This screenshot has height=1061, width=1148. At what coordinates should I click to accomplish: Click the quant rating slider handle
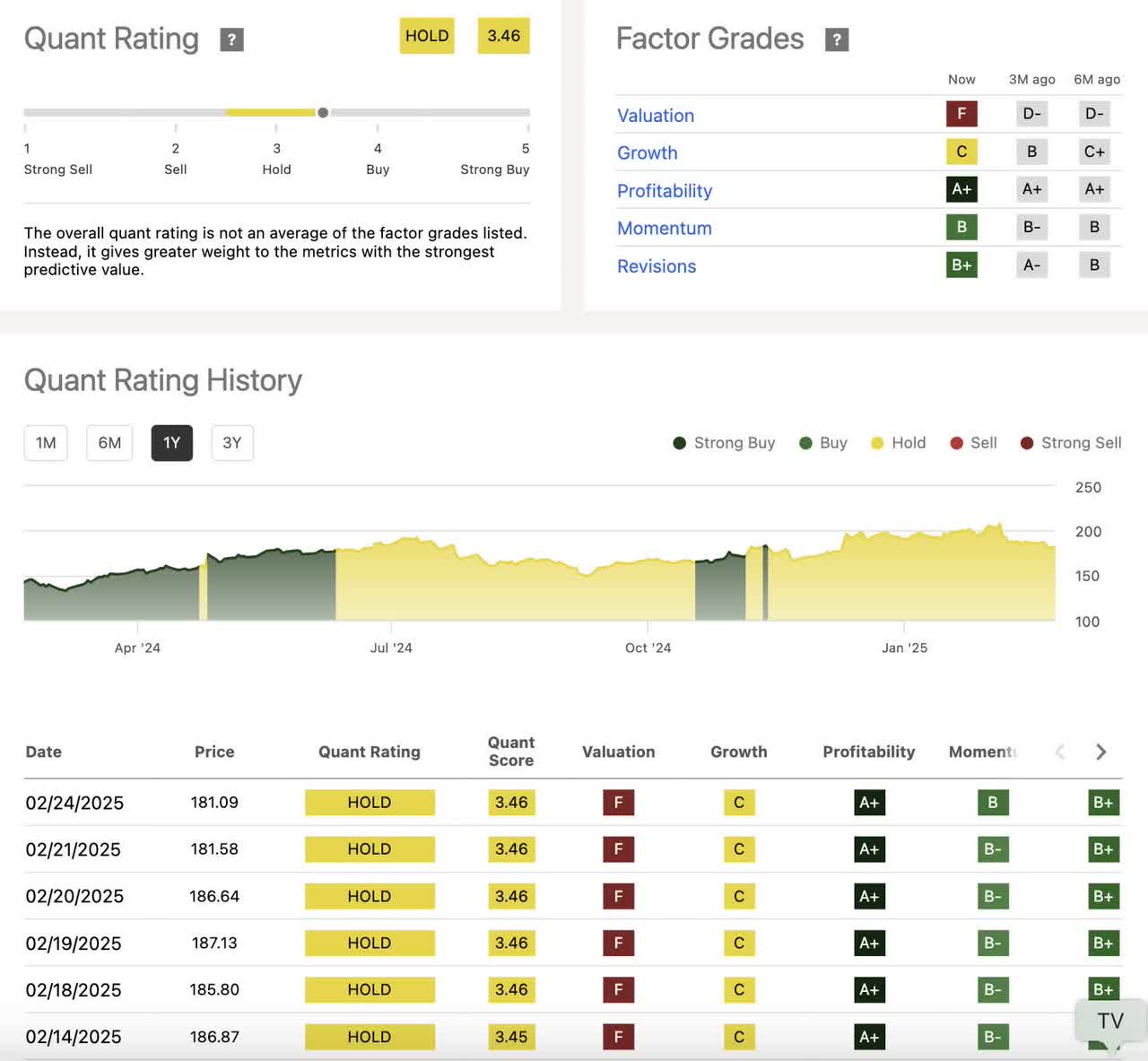pyautogui.click(x=323, y=113)
